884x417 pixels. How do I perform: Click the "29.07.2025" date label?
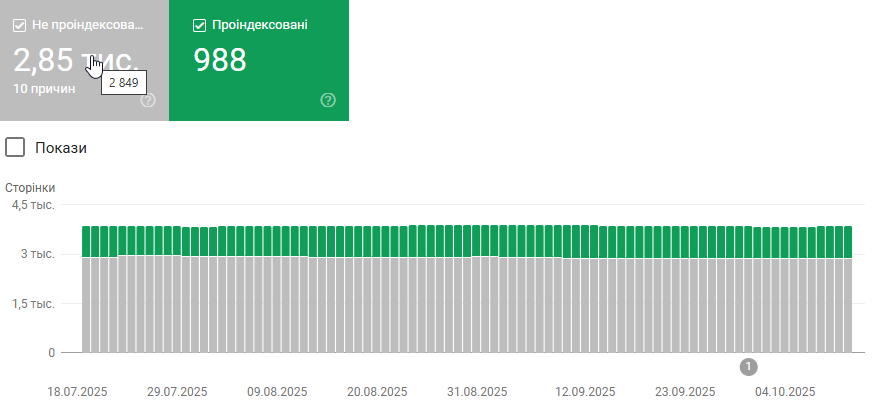pos(177,392)
